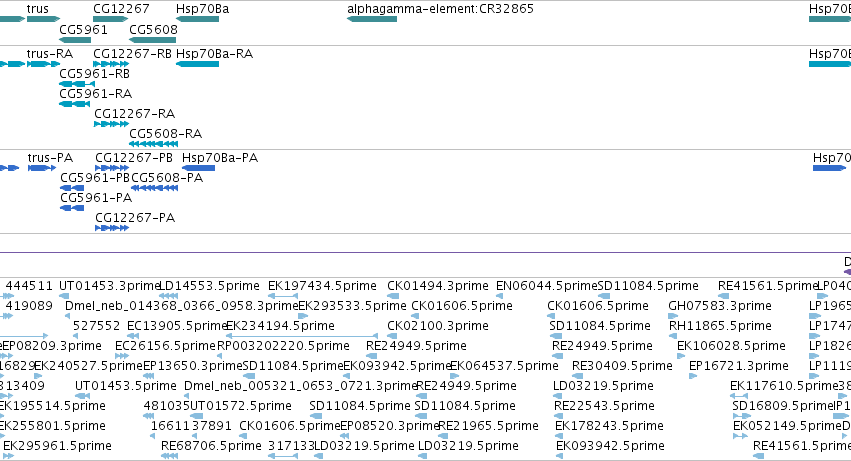Click EST EK240527.5prime
851x461 pixels.
click(88, 367)
